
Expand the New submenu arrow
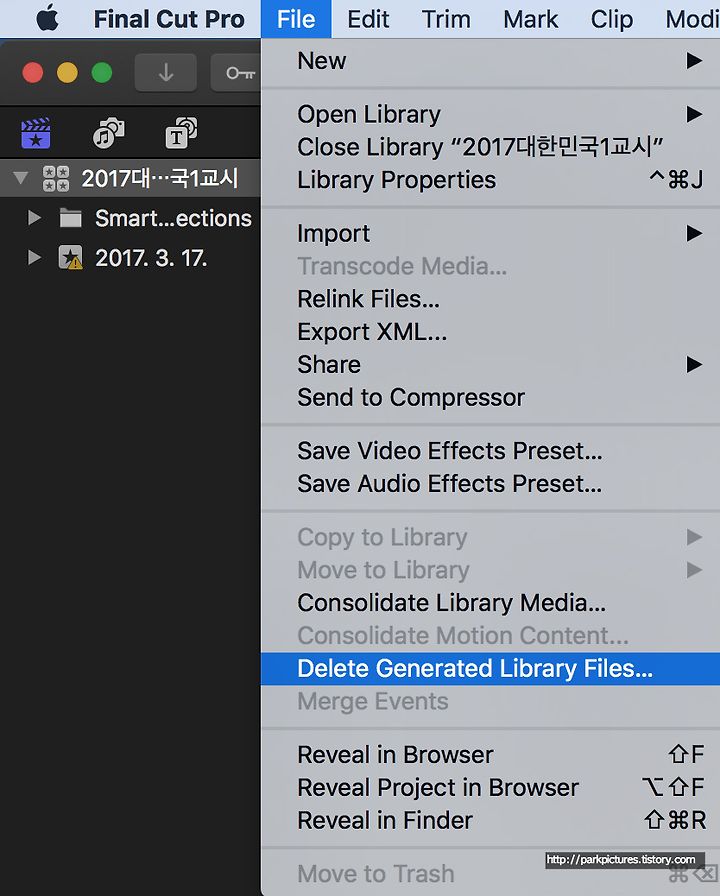pyautogui.click(x=694, y=61)
